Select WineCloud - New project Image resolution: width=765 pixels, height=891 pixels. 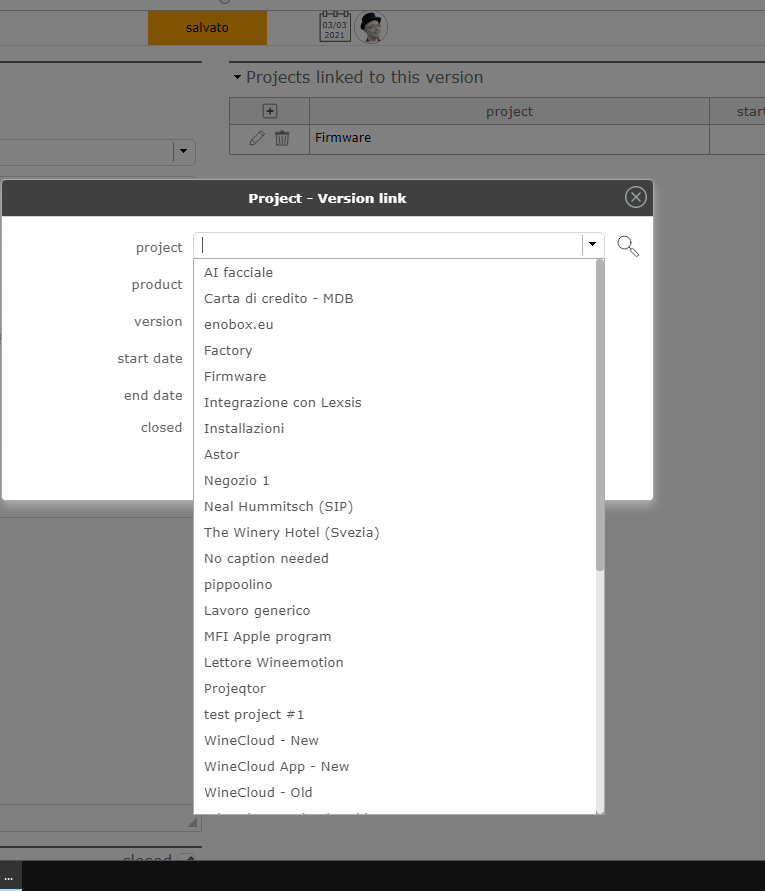pos(395,740)
